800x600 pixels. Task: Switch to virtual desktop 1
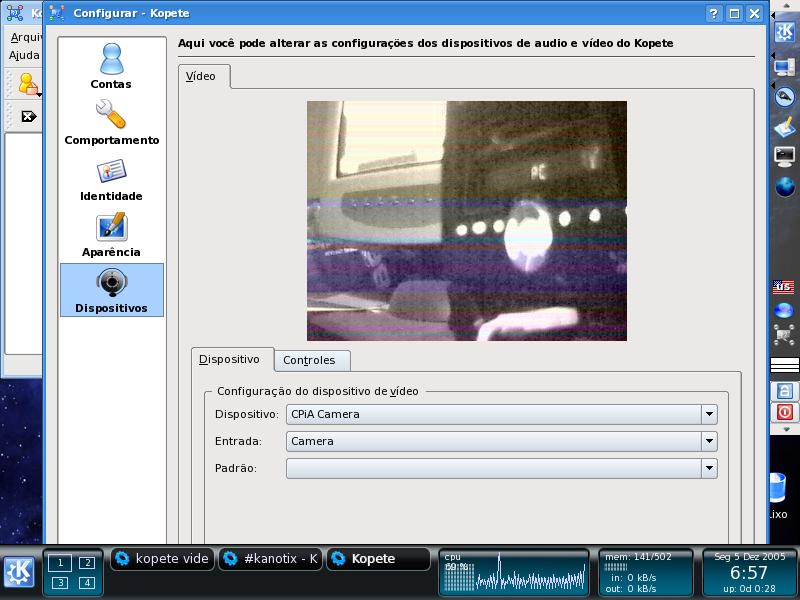pos(60,563)
